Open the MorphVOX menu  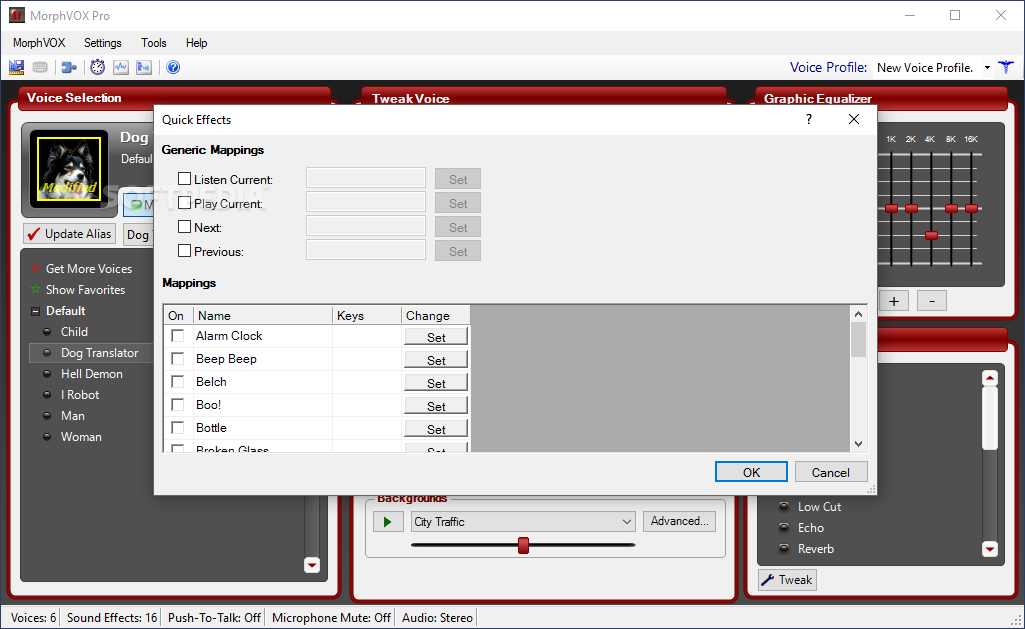(x=39, y=42)
